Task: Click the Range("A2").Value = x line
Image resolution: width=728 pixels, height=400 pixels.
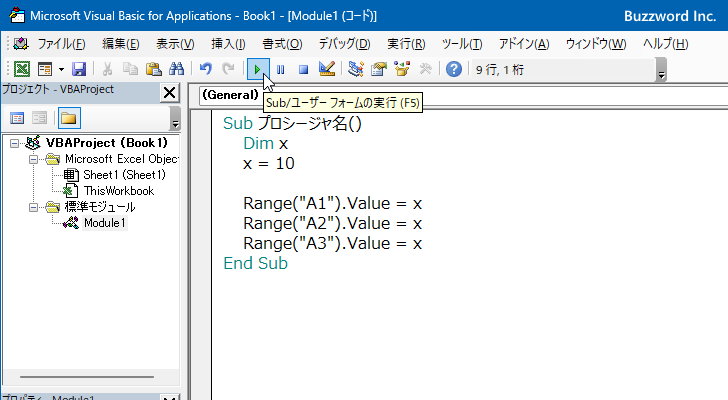Action: 332,223
